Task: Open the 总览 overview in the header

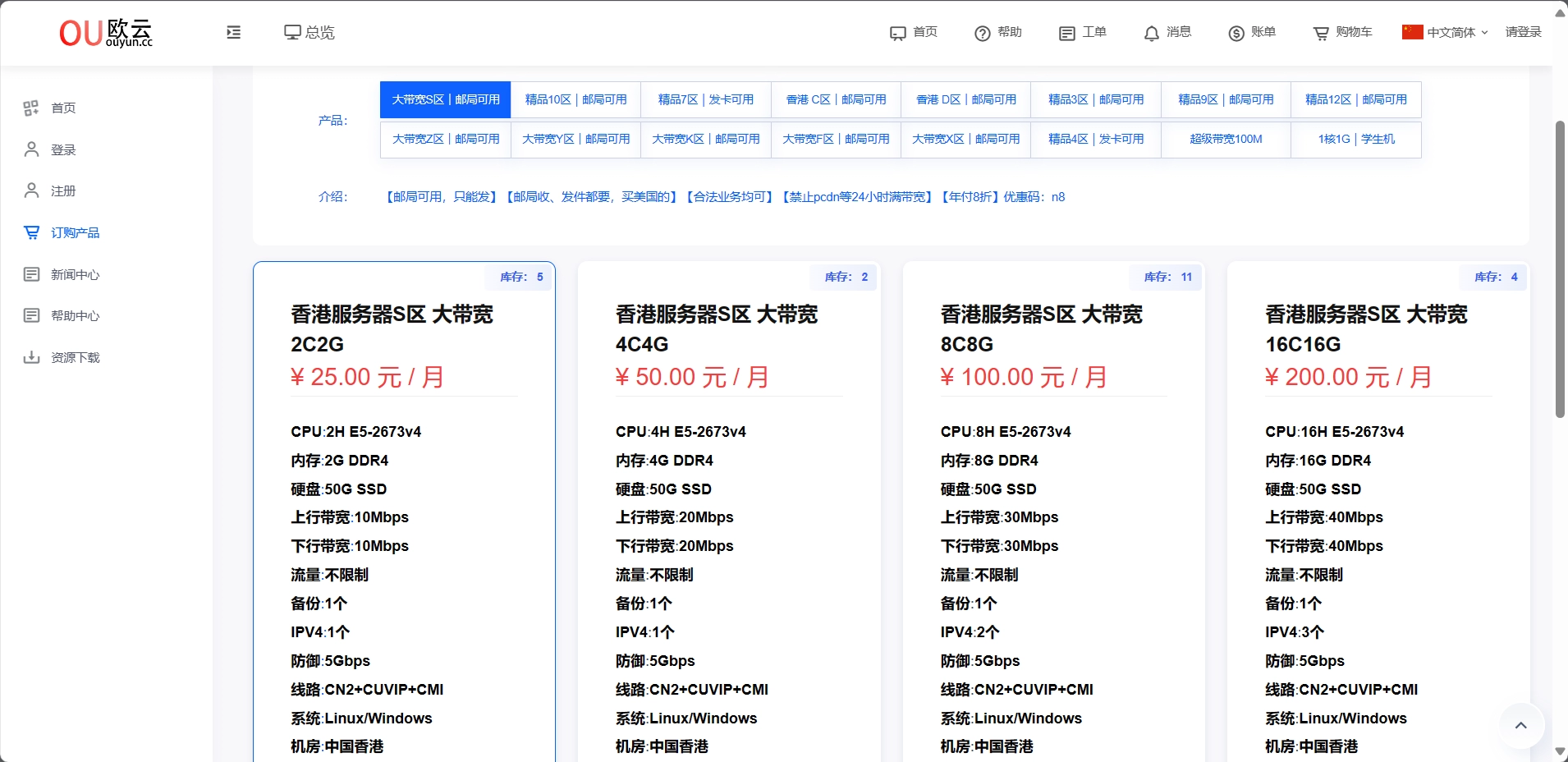Action: [309, 33]
